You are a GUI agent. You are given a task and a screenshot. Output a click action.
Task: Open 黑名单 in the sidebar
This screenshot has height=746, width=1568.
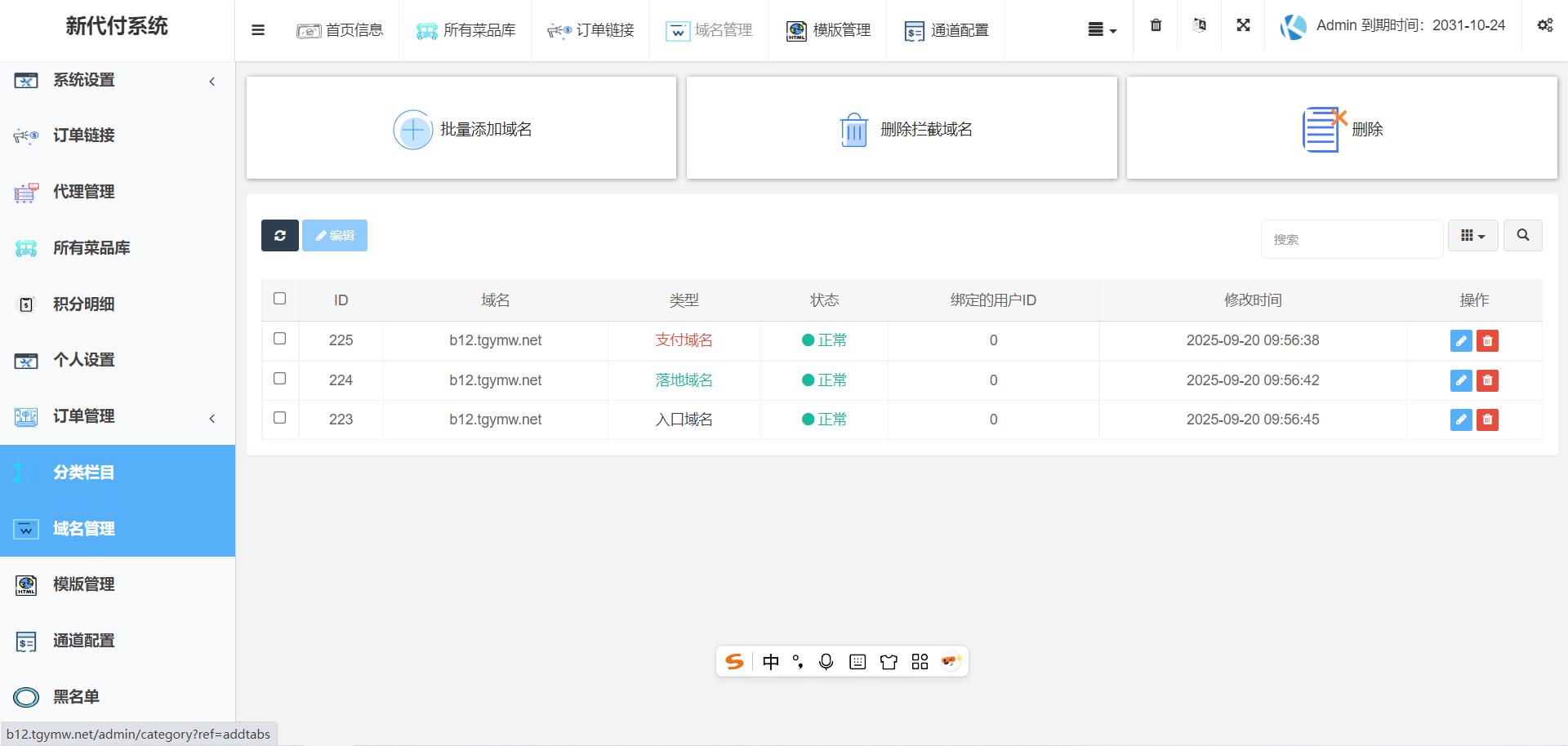click(x=76, y=697)
